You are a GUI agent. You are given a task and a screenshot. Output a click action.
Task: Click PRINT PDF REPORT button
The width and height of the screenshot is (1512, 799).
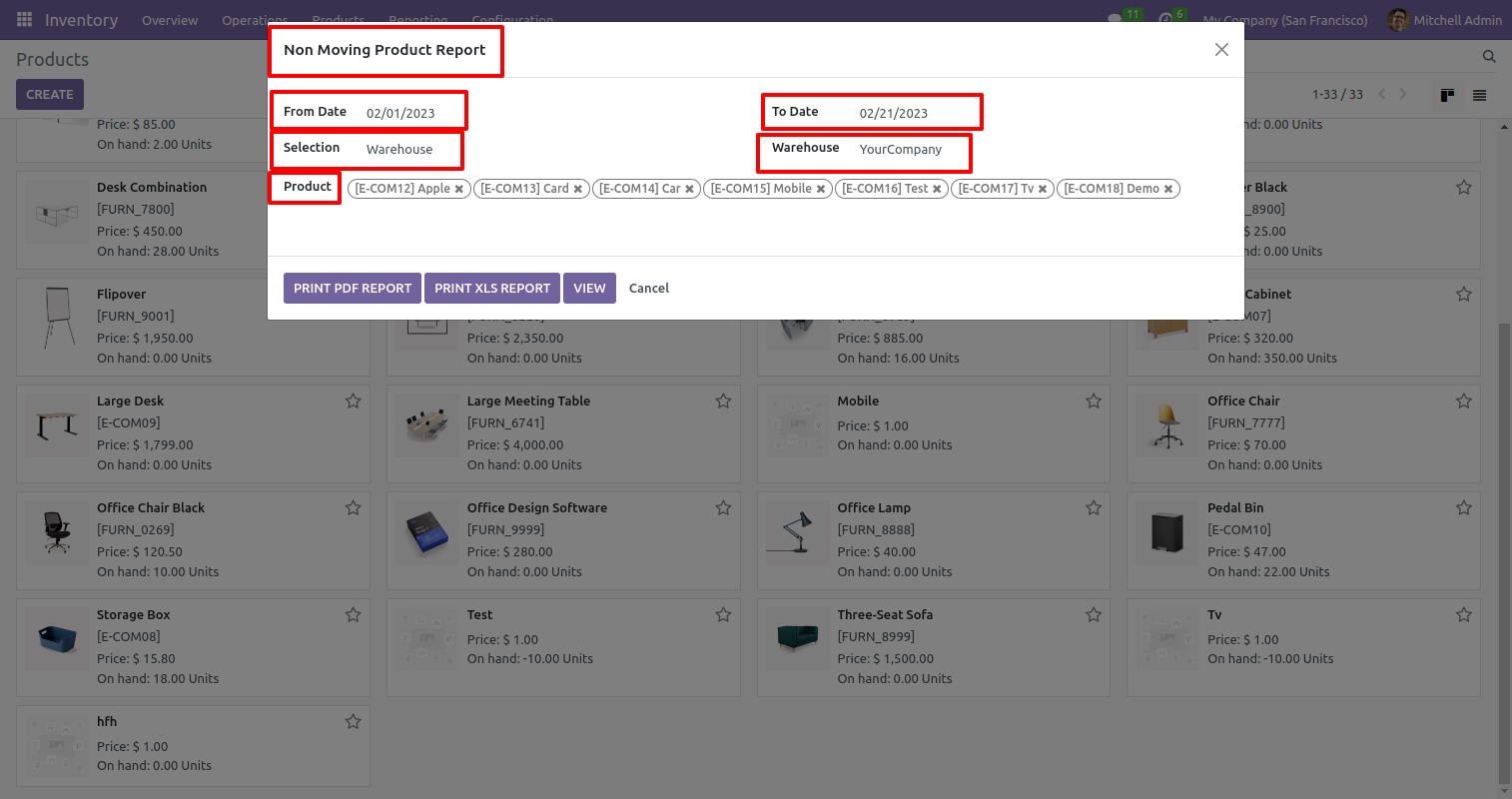coord(353,288)
